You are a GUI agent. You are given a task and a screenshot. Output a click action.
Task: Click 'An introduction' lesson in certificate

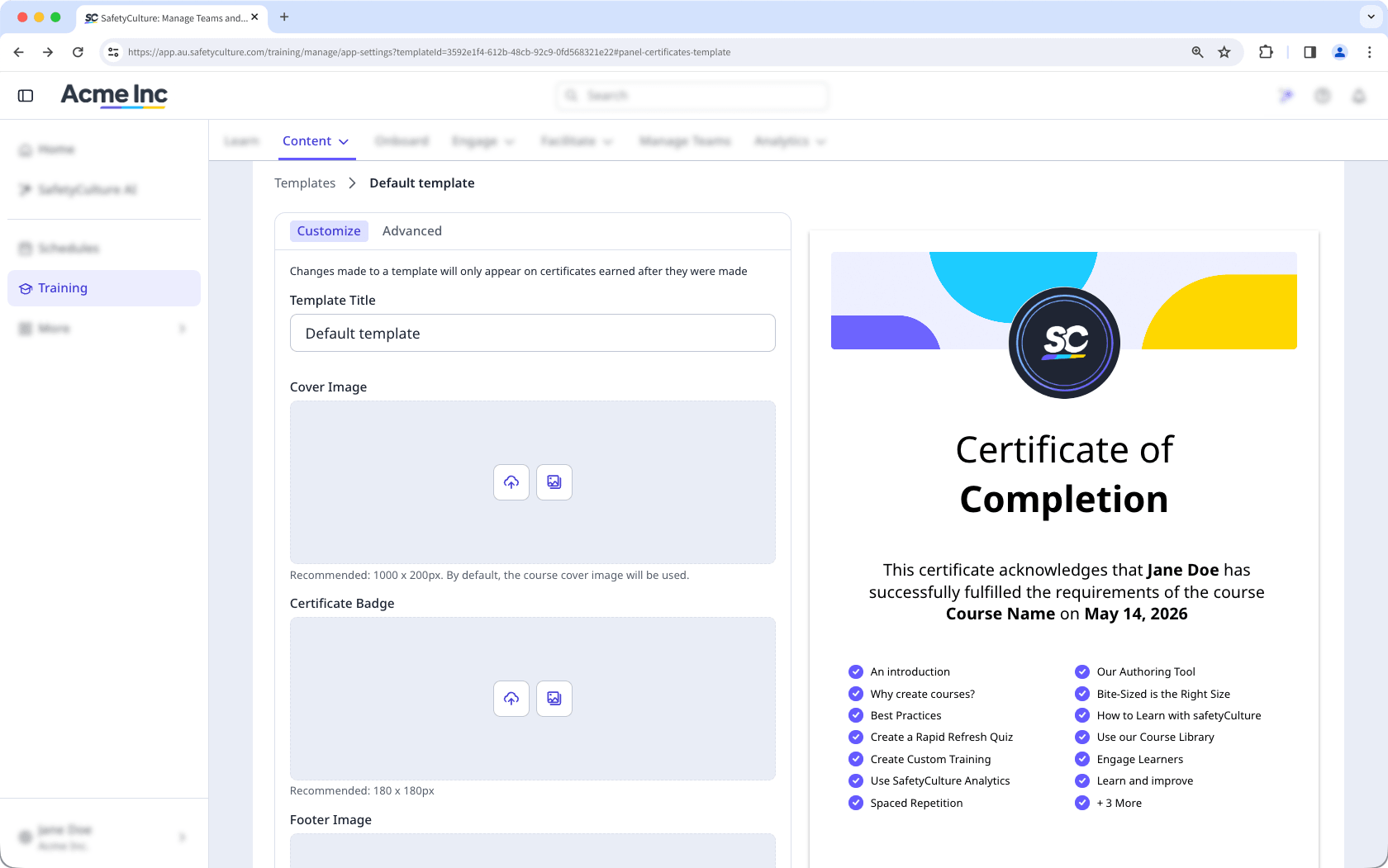tap(910, 672)
